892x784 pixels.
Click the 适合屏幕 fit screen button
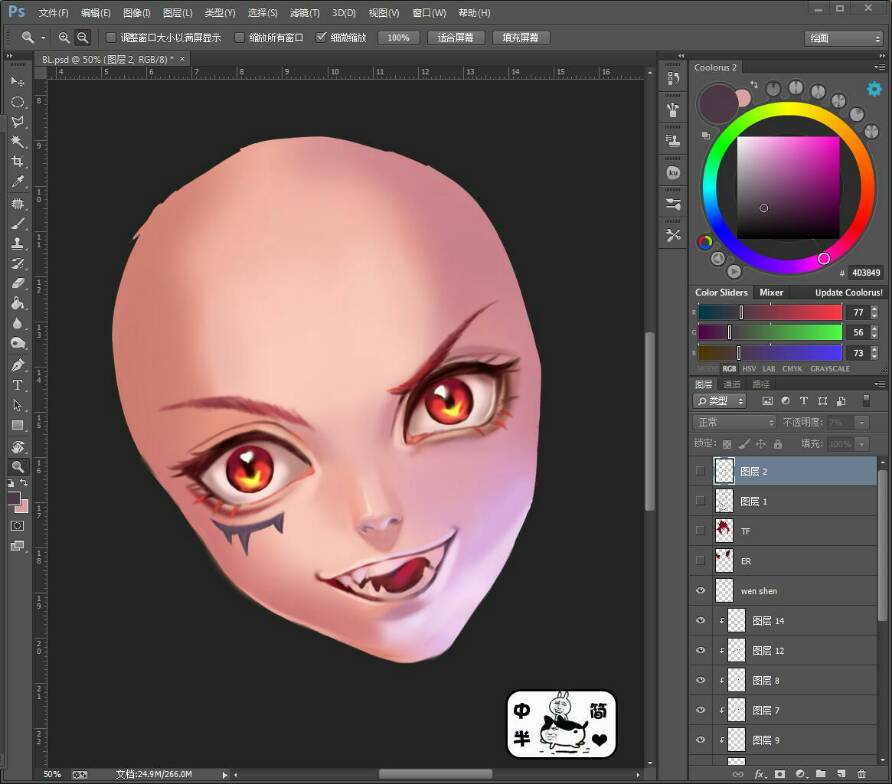(x=455, y=38)
